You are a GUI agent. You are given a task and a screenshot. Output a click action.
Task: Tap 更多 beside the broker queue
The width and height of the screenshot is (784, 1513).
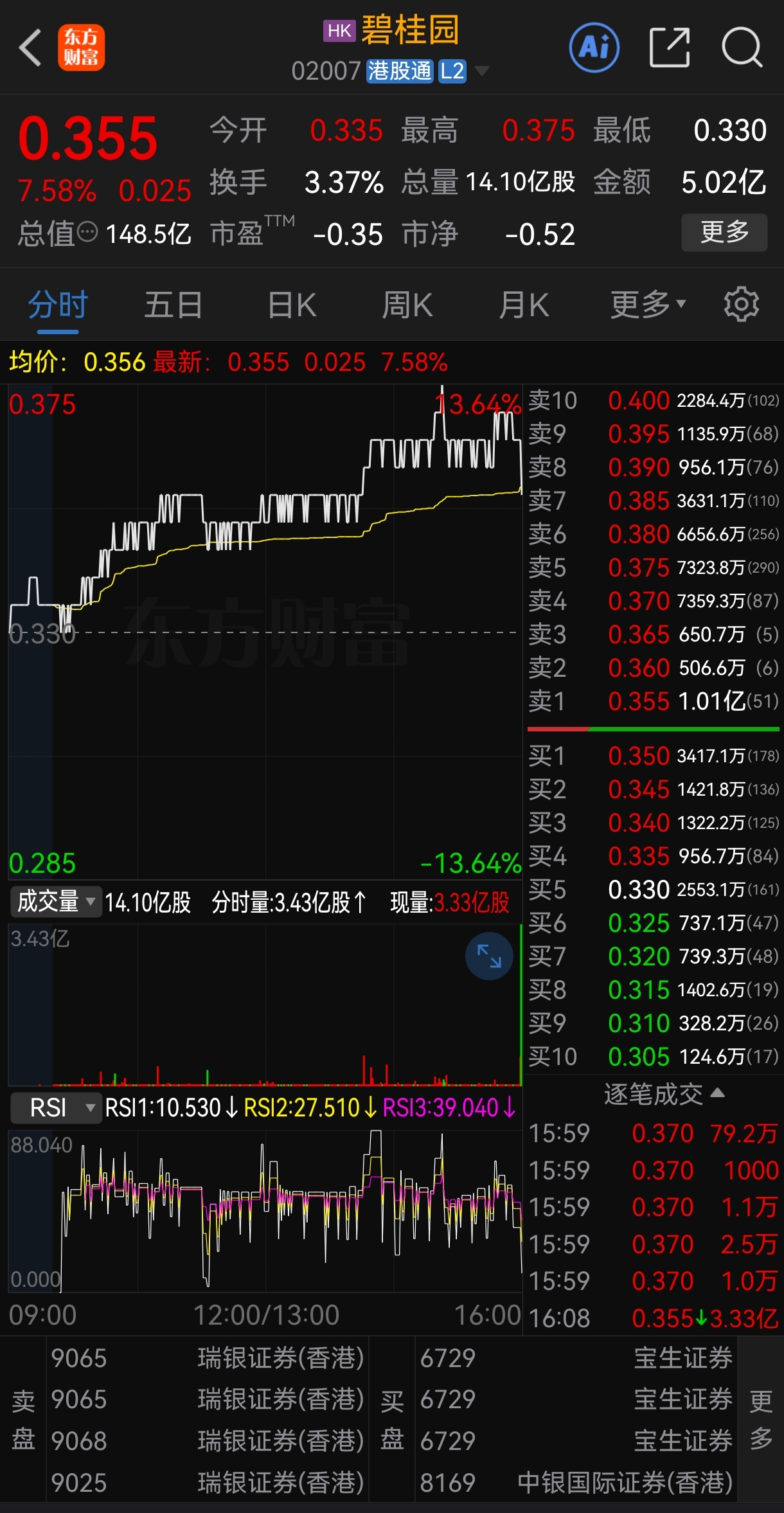tap(761, 1420)
